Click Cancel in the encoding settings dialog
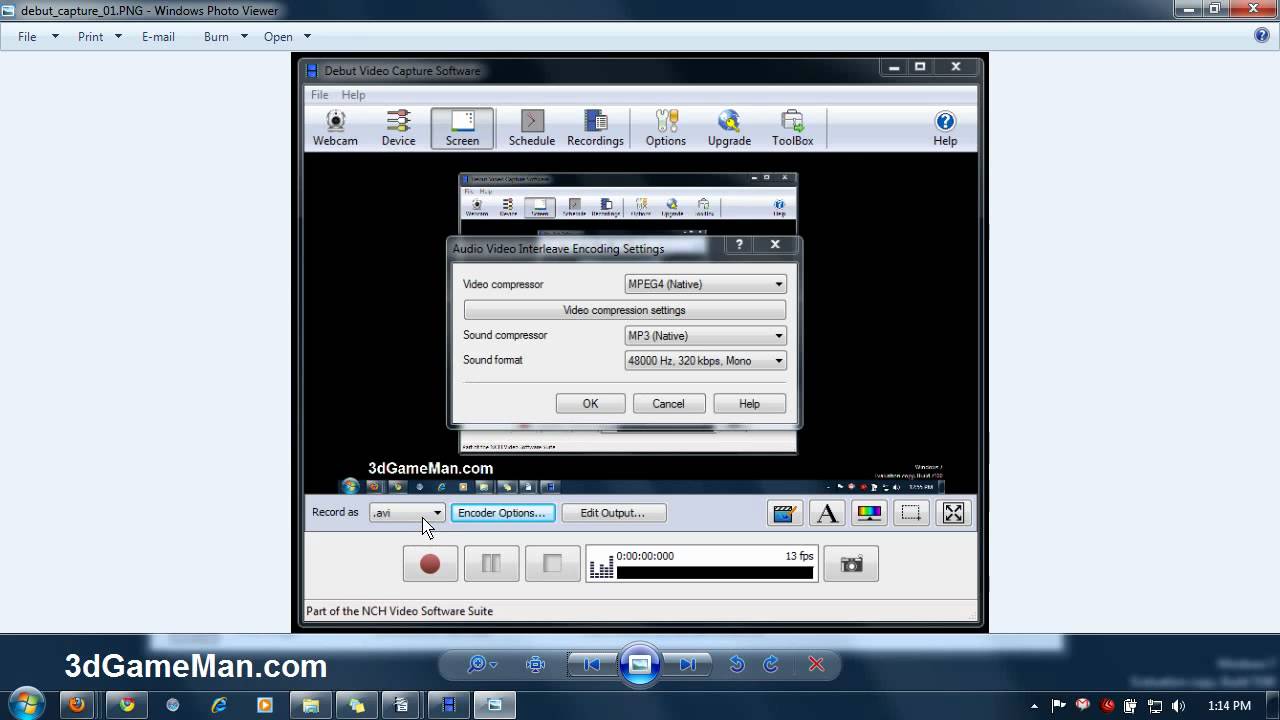 668,404
